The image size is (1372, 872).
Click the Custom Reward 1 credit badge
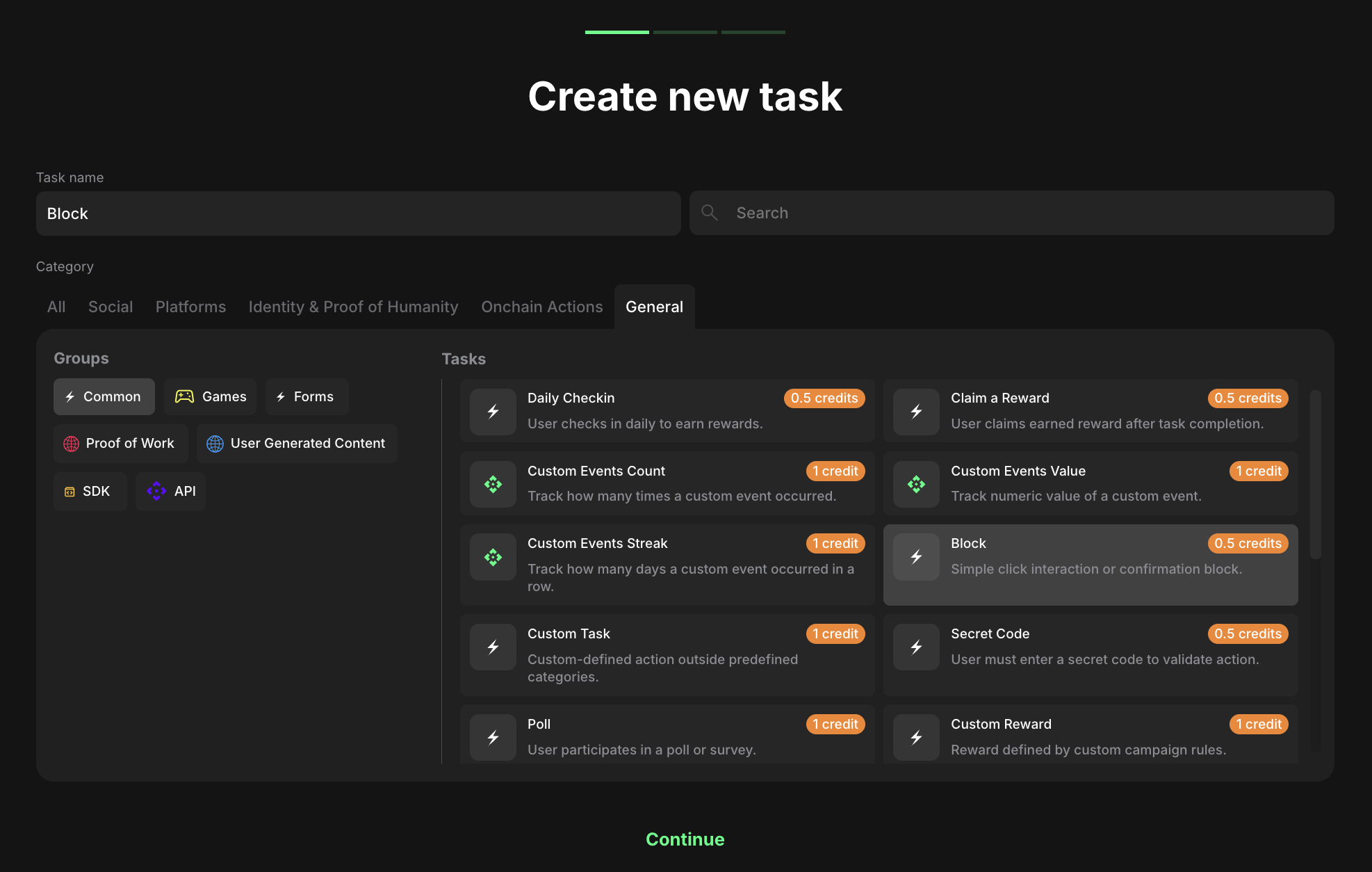click(1259, 724)
